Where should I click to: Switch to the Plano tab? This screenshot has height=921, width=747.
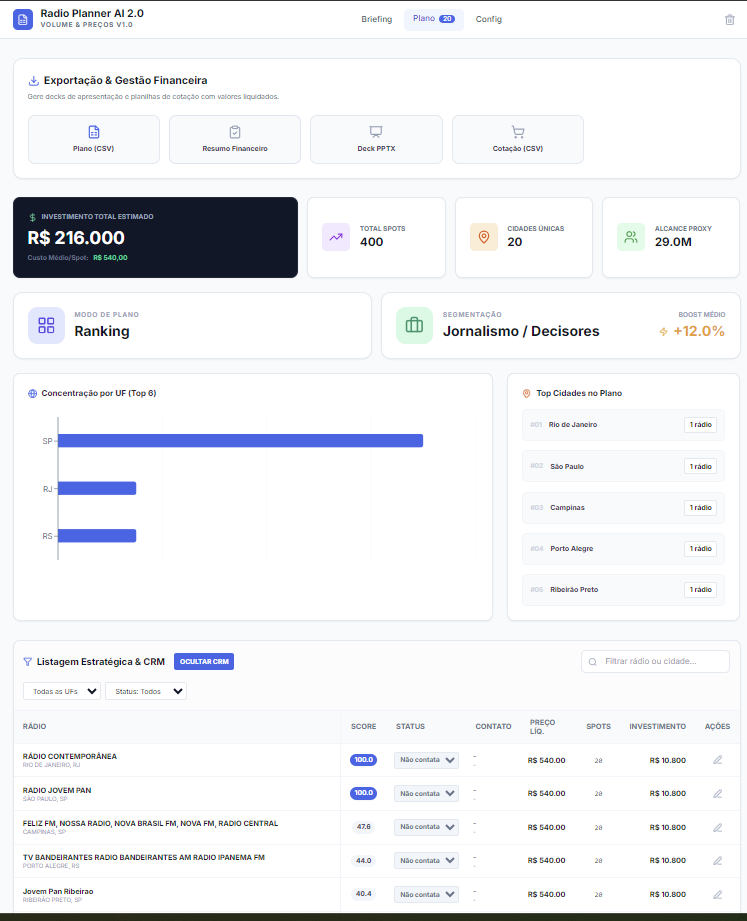(433, 19)
